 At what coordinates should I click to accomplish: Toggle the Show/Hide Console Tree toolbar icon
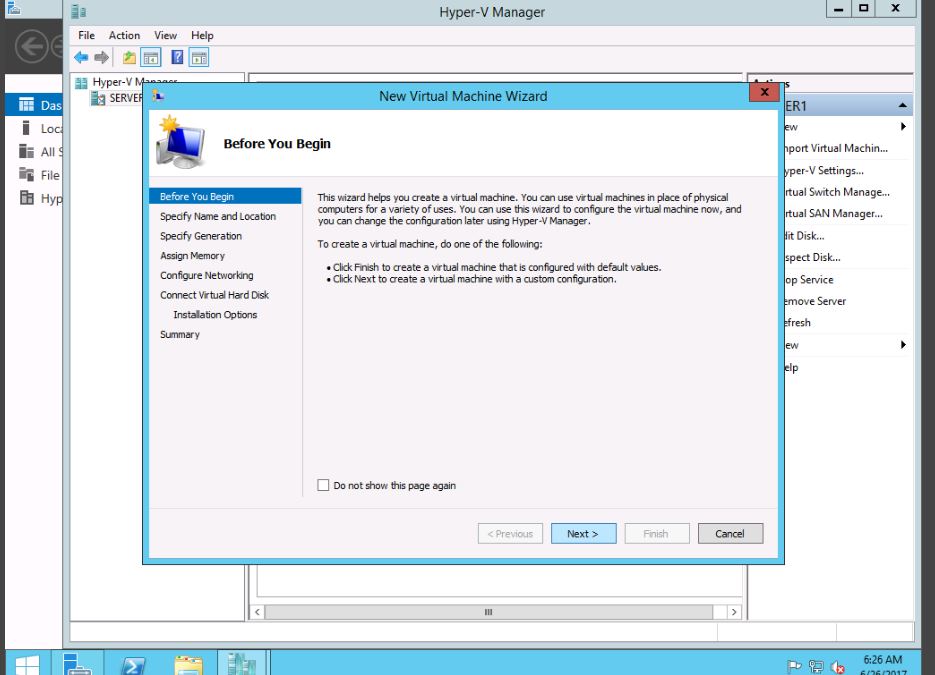151,58
